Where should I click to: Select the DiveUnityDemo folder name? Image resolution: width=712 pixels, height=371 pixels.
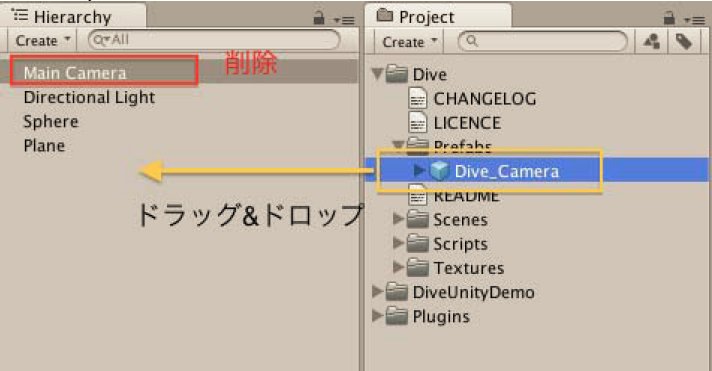coord(473,292)
